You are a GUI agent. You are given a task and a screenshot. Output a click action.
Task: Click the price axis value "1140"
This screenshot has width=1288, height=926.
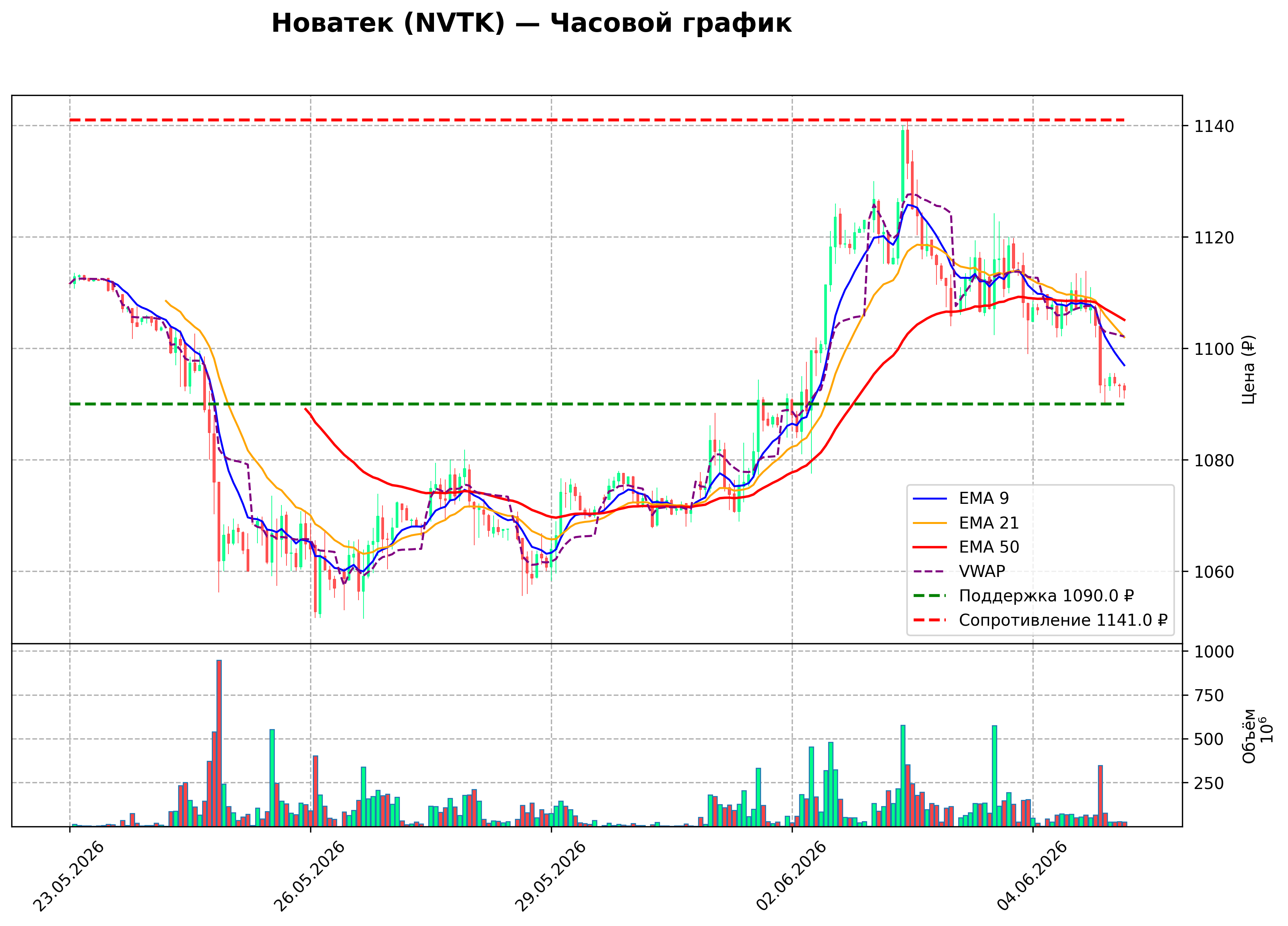click(1214, 126)
